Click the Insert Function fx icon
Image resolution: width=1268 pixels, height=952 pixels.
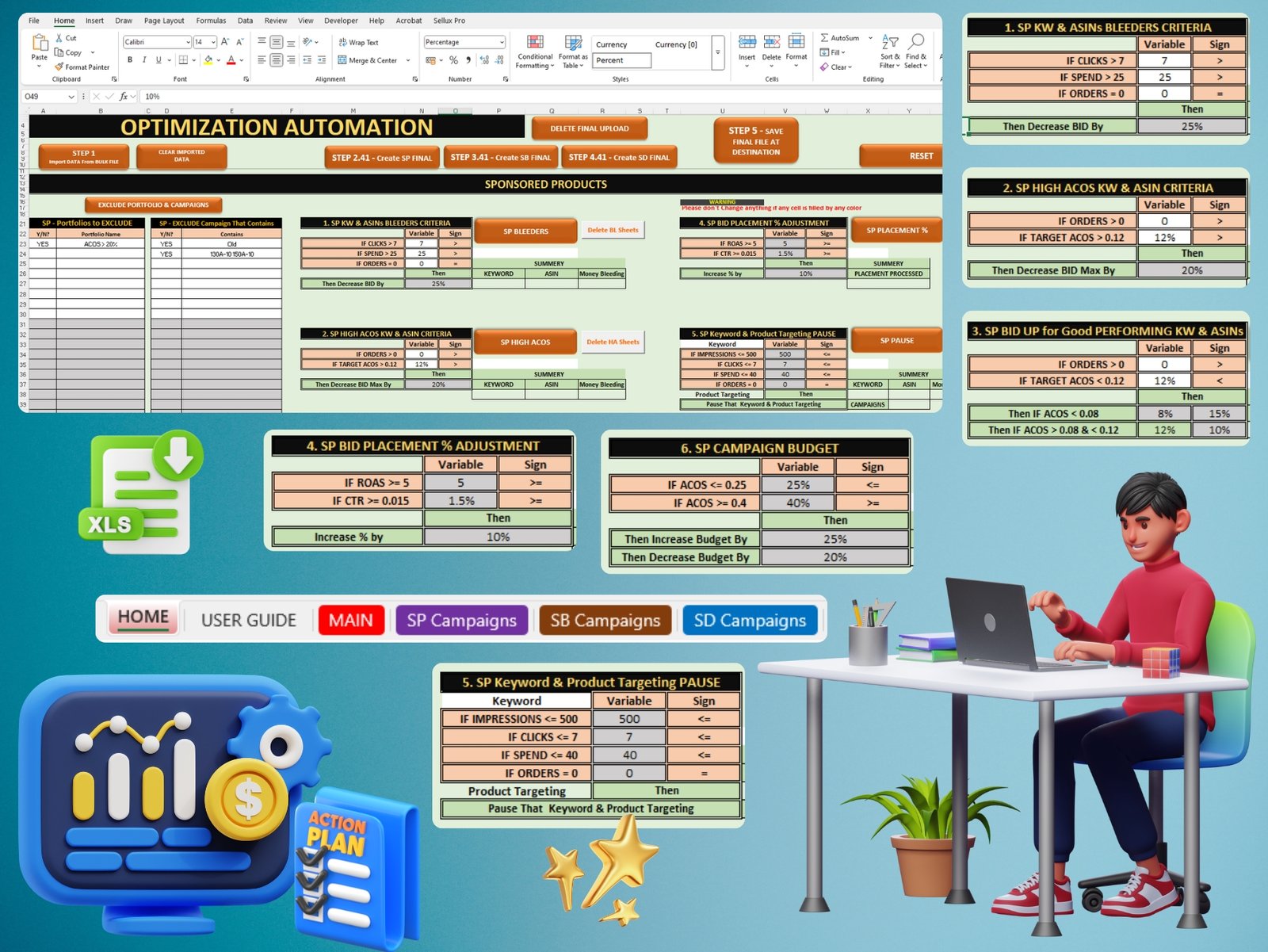[124, 97]
